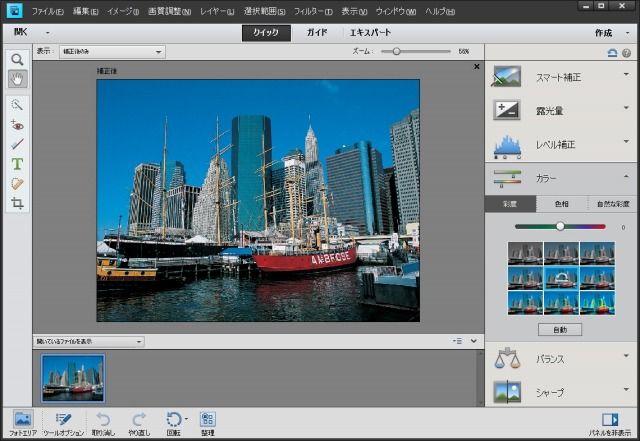Open the ファイル menu
The width and height of the screenshot is (640, 441).
tap(47, 11)
